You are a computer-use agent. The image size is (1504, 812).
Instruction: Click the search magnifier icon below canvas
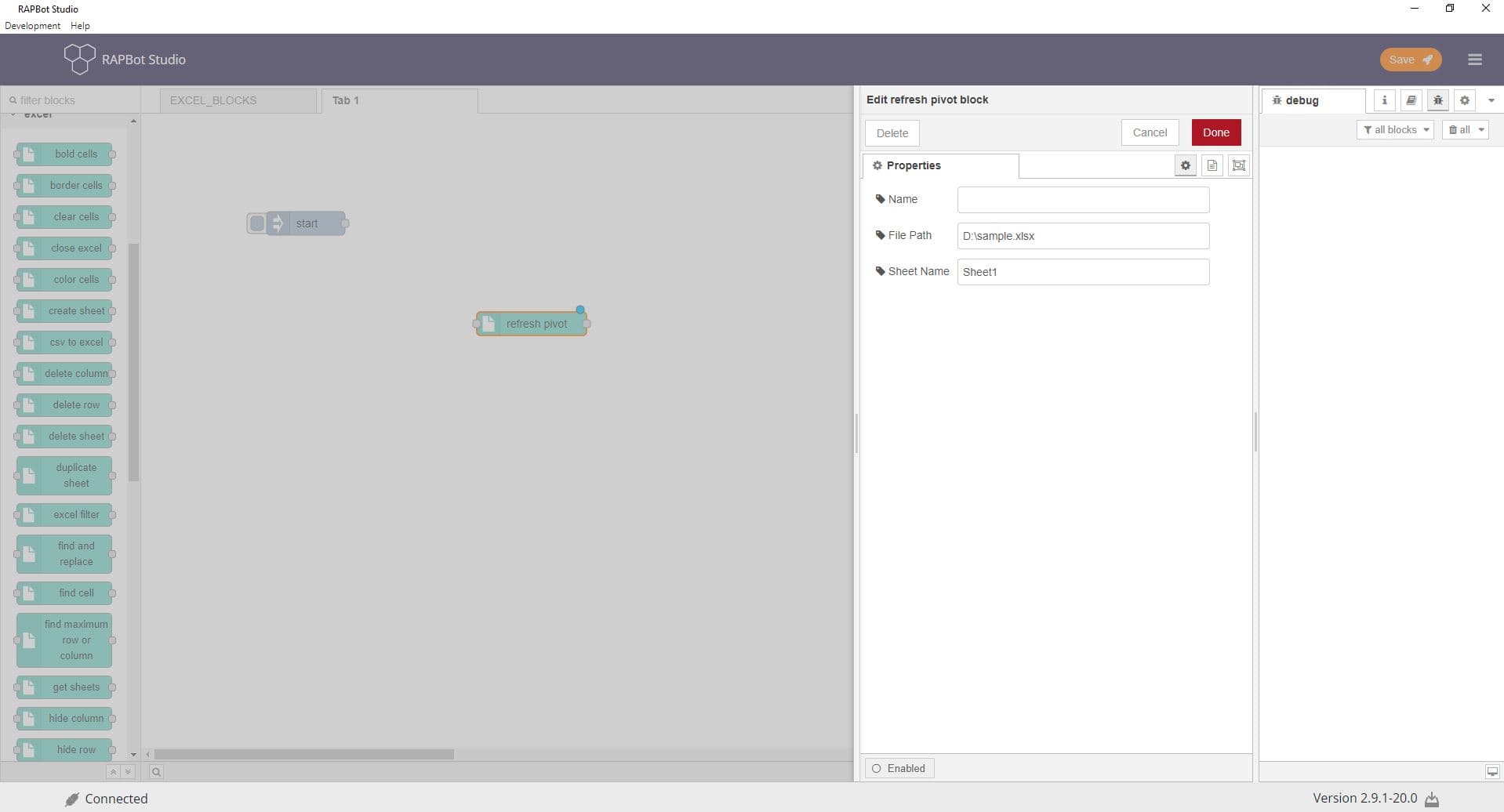[x=156, y=772]
